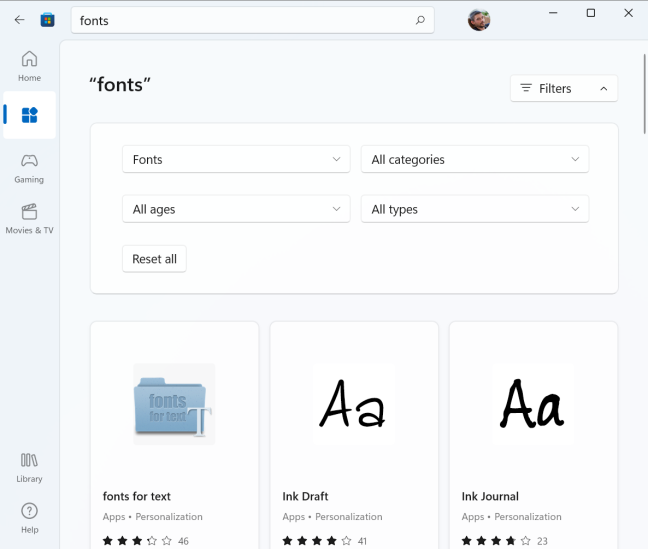
Task: Click the vertical scrollbar thumb
Action: coord(644,94)
